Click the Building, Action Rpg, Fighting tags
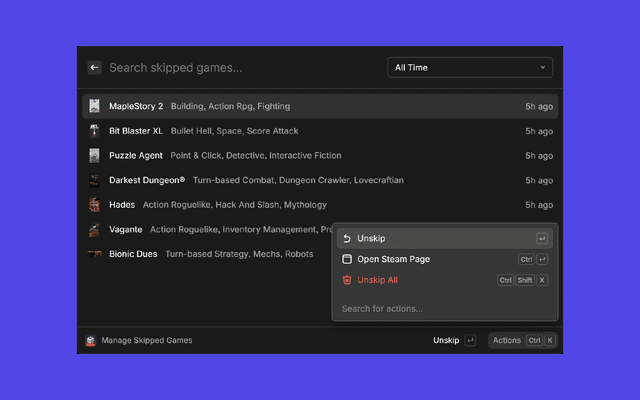 coord(231,106)
